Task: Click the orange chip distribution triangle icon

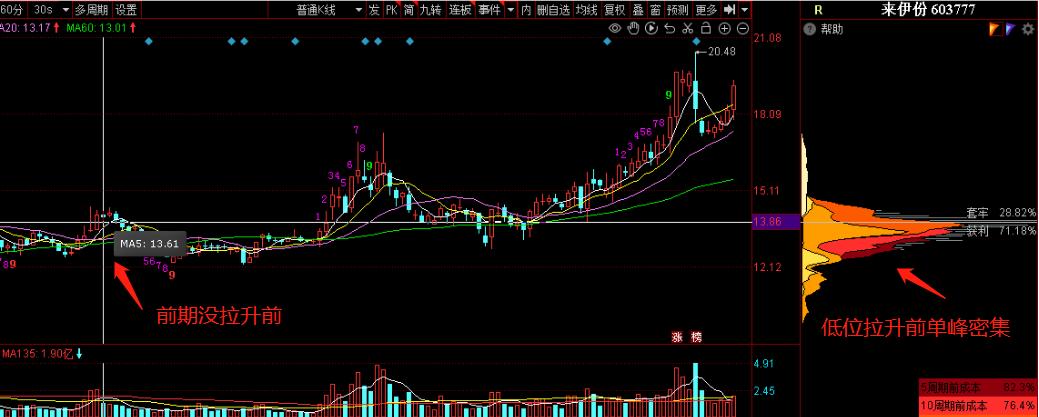Action: [995, 29]
